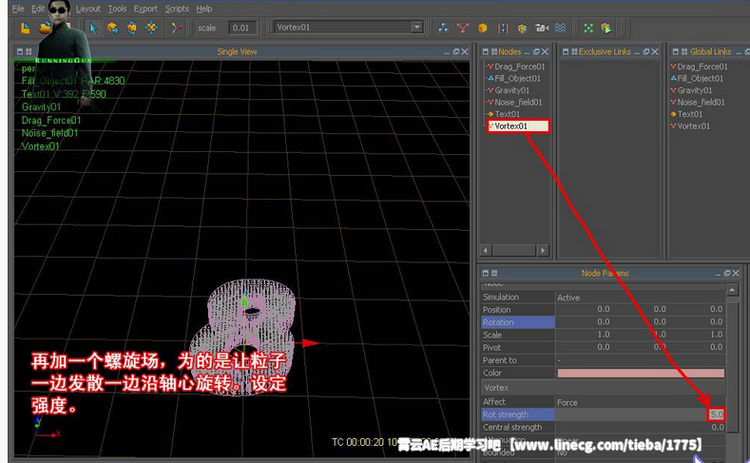Open the Export menu
The height and width of the screenshot is (463, 750).
point(145,9)
